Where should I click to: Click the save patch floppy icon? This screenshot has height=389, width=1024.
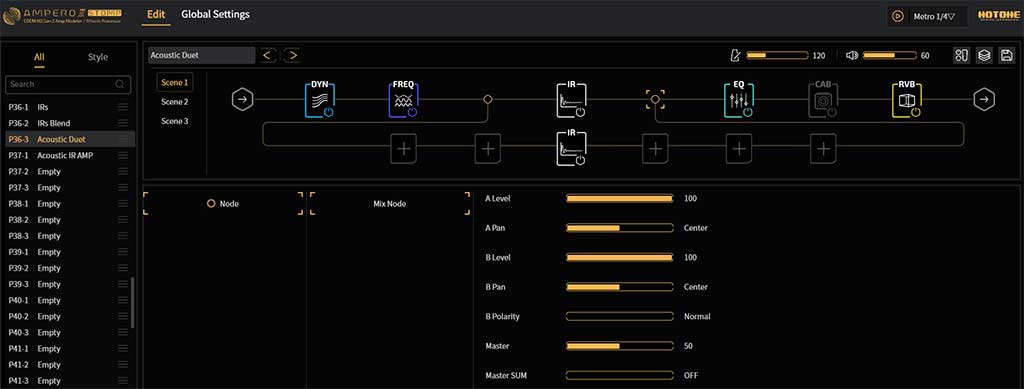1007,55
